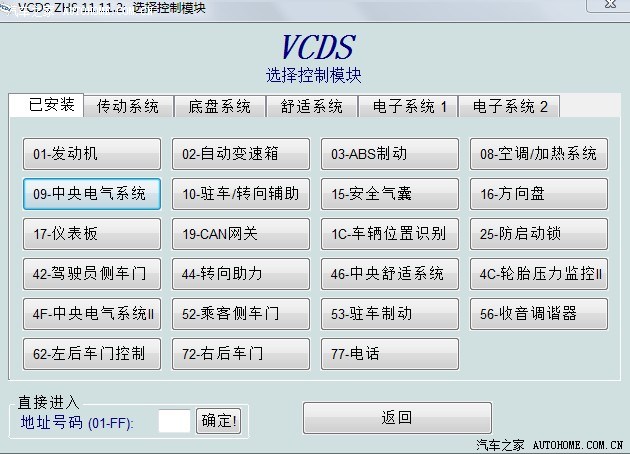Click 4C-轮胎压力监控II button
630x454 pixels.
(x=538, y=274)
